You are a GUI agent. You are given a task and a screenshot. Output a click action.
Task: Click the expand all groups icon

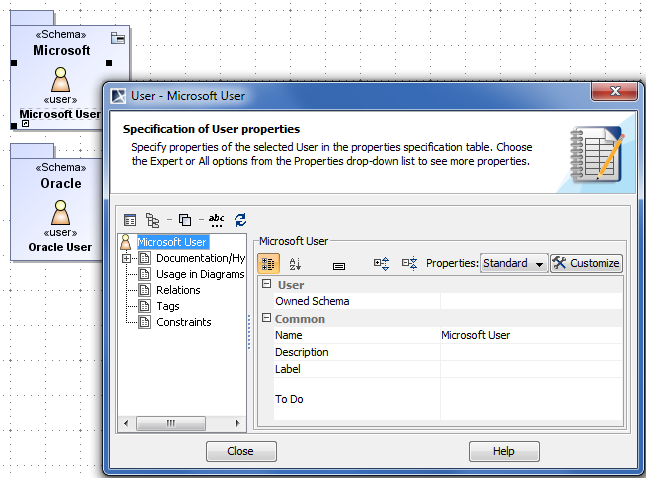click(382, 264)
